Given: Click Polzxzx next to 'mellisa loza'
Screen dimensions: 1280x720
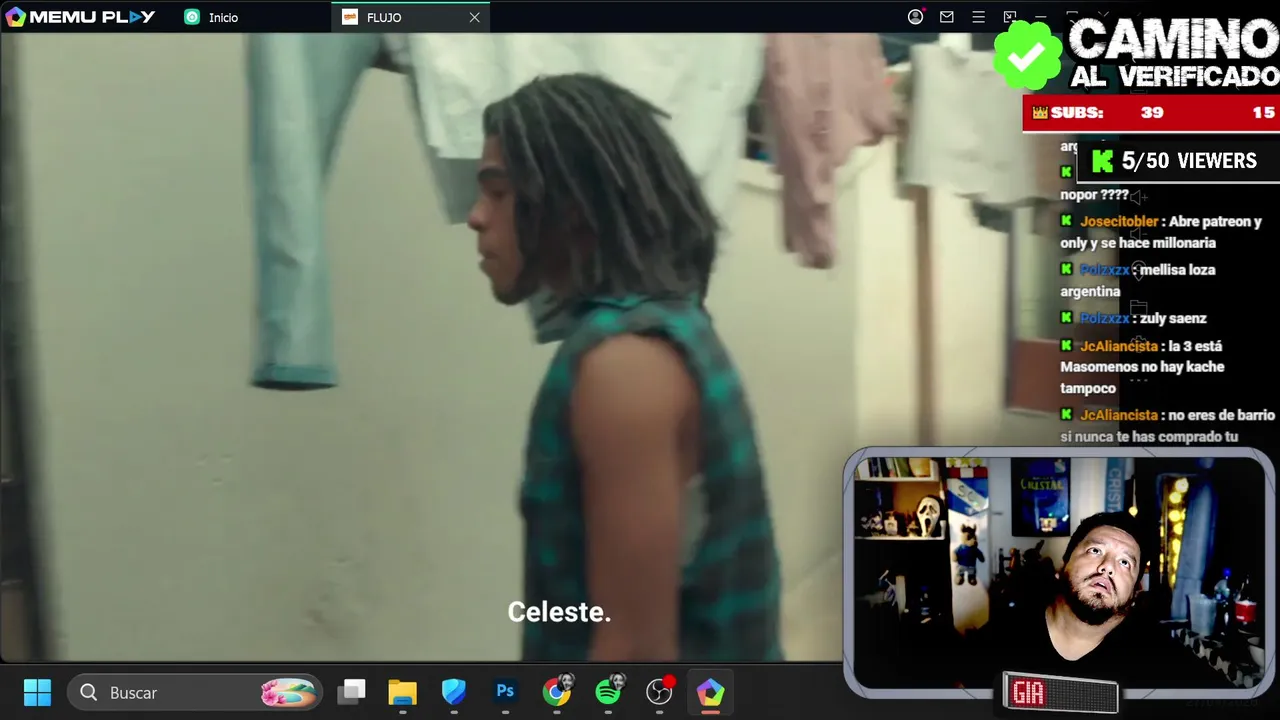Looking at the screenshot, I should 1105,270.
